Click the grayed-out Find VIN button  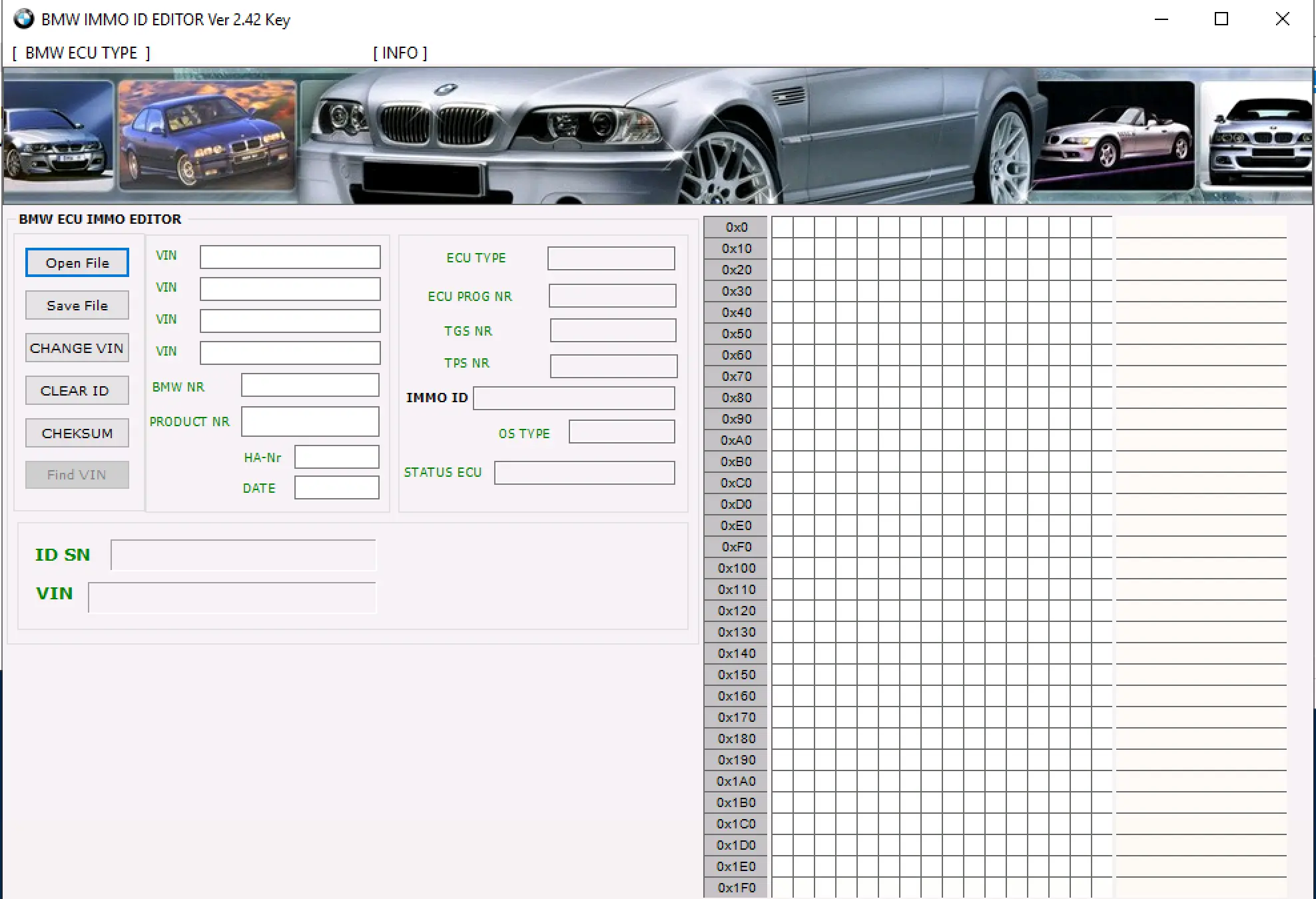[77, 474]
